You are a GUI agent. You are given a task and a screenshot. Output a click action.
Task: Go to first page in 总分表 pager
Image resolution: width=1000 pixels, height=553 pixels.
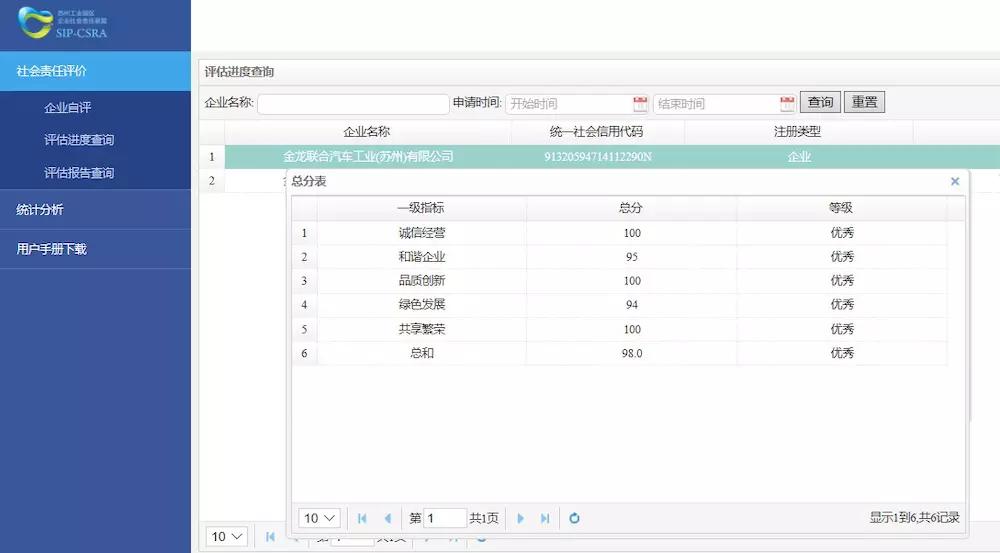(x=362, y=518)
